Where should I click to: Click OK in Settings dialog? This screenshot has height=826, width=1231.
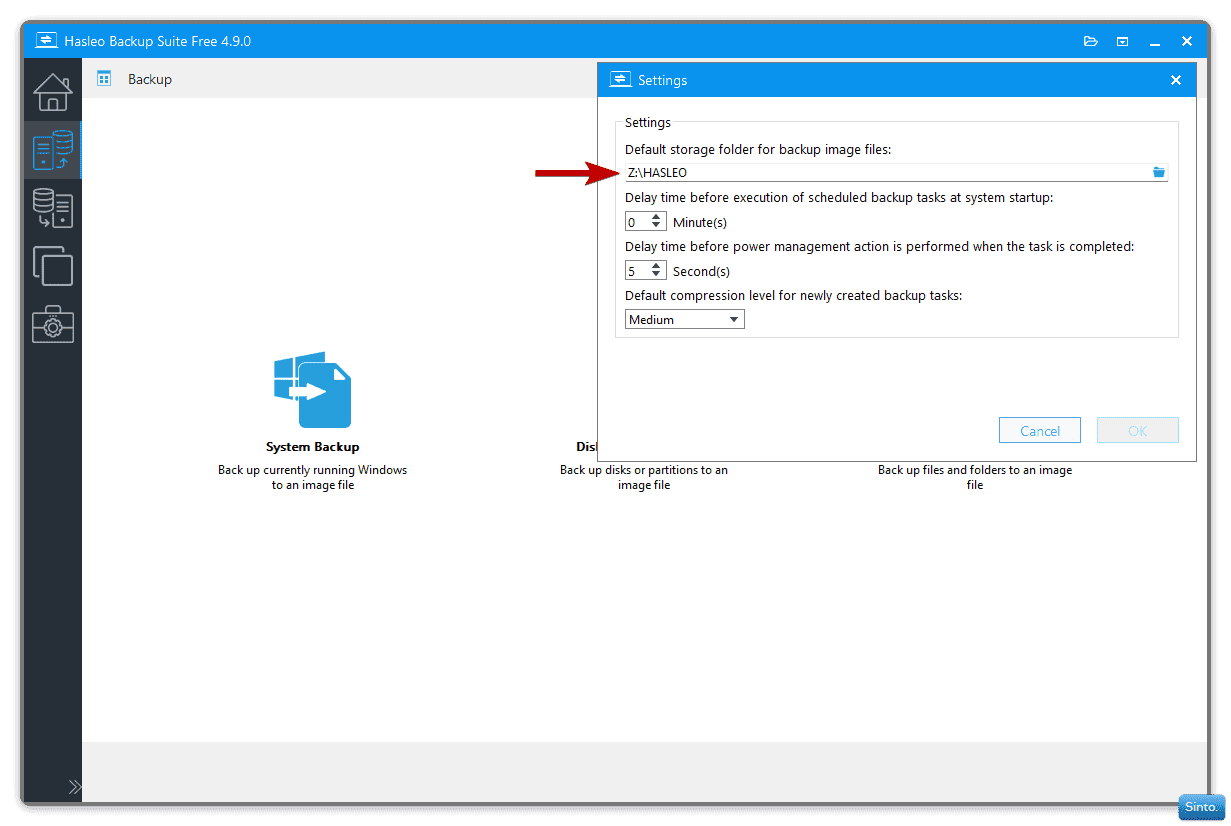(x=1138, y=431)
